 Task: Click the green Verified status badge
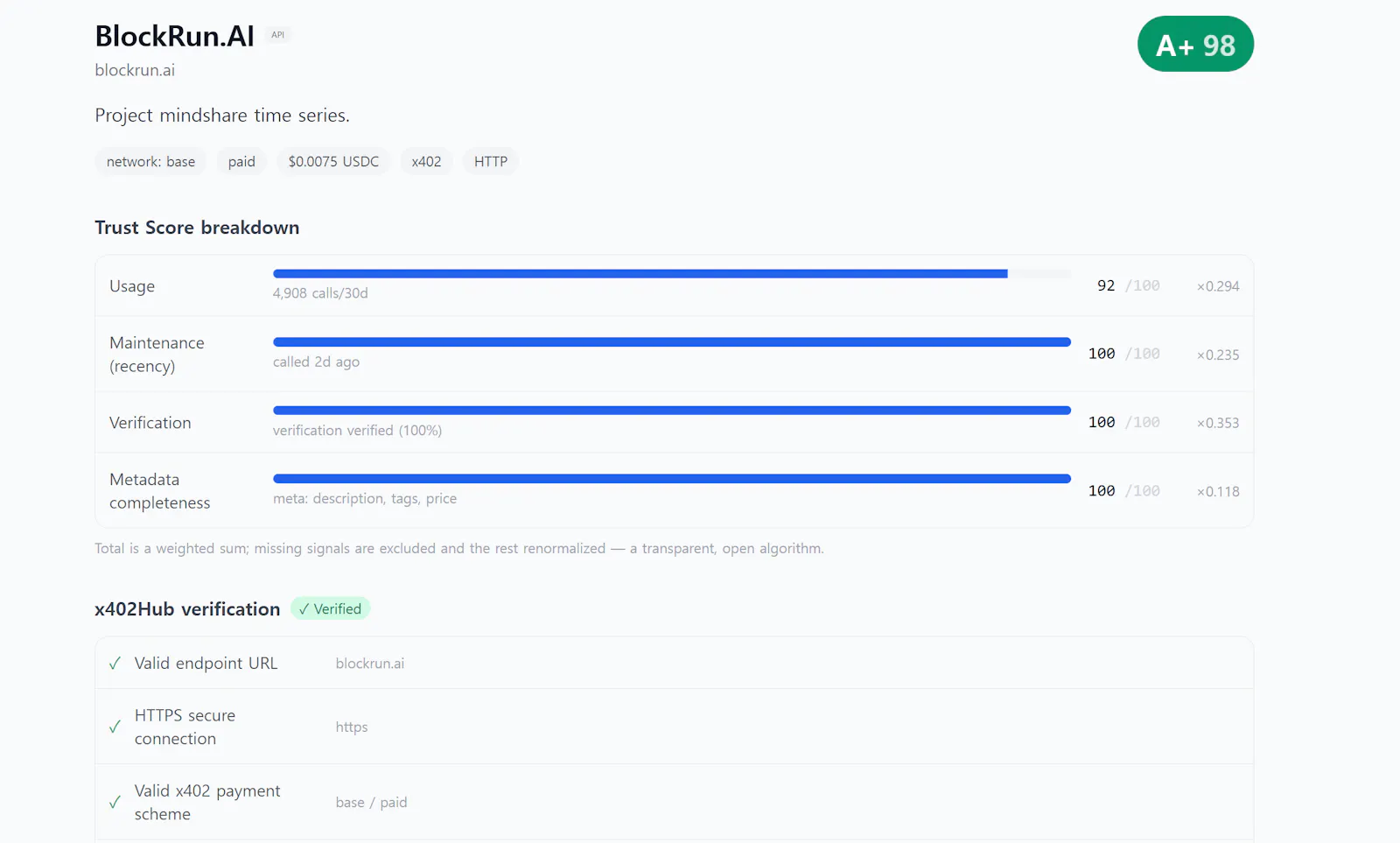click(330, 608)
